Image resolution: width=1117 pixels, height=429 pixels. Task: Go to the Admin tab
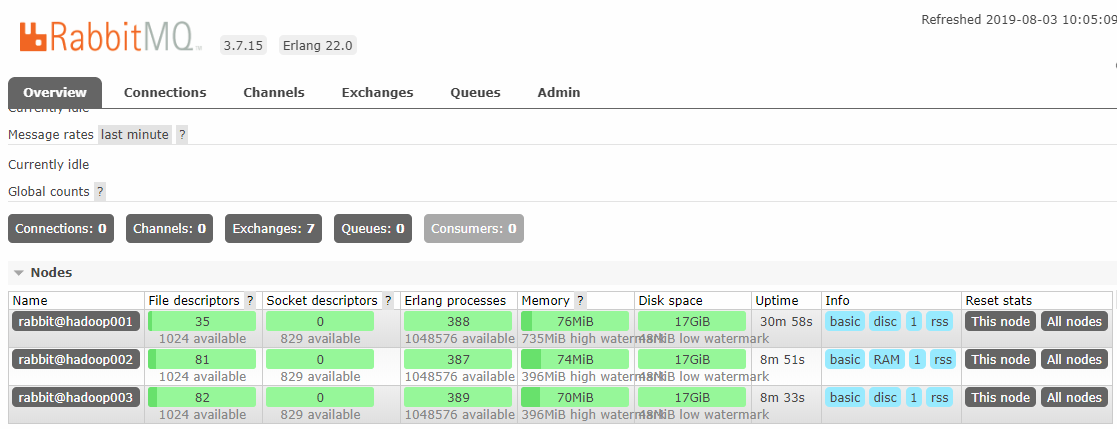point(559,92)
